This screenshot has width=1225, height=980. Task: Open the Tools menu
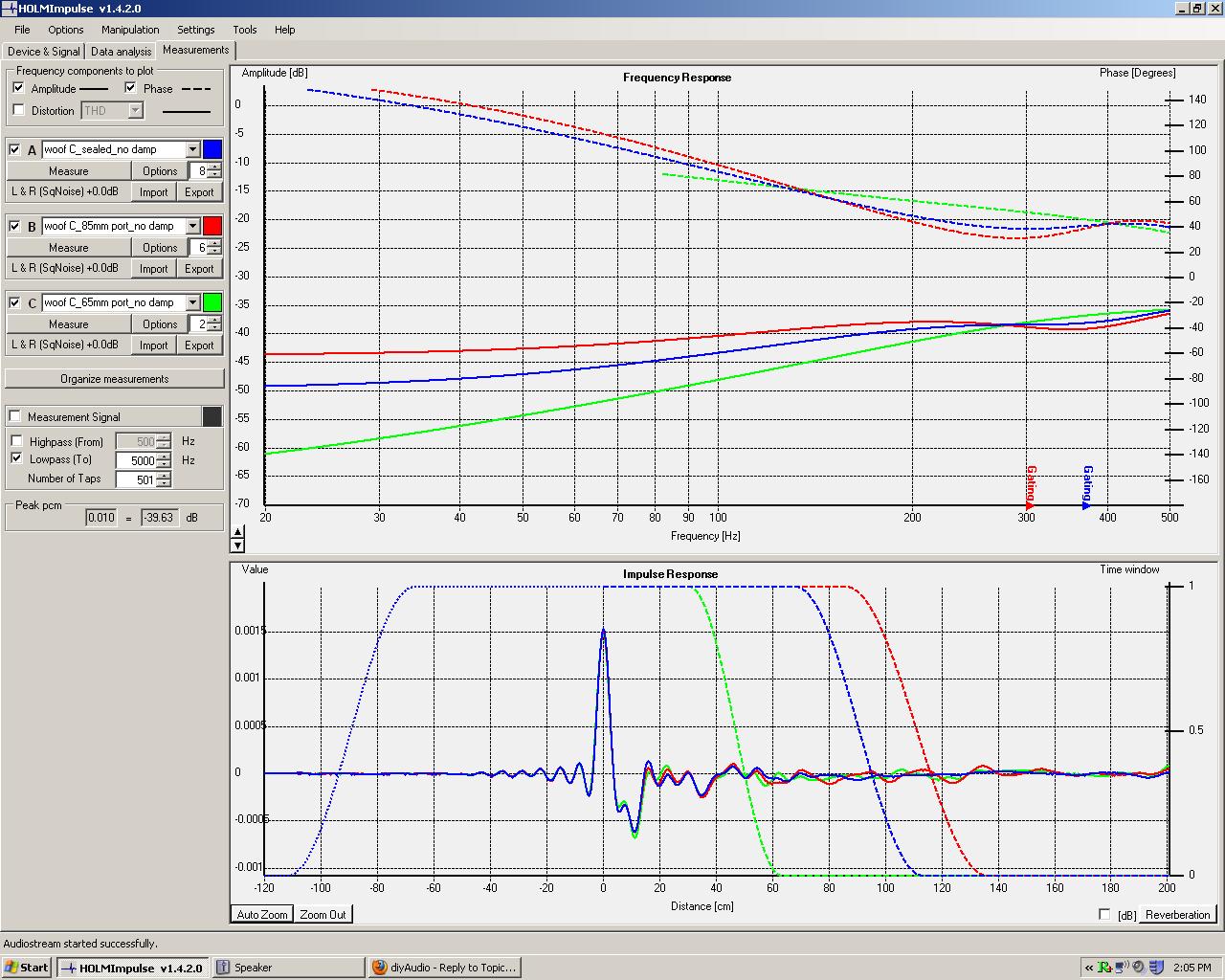tap(244, 30)
